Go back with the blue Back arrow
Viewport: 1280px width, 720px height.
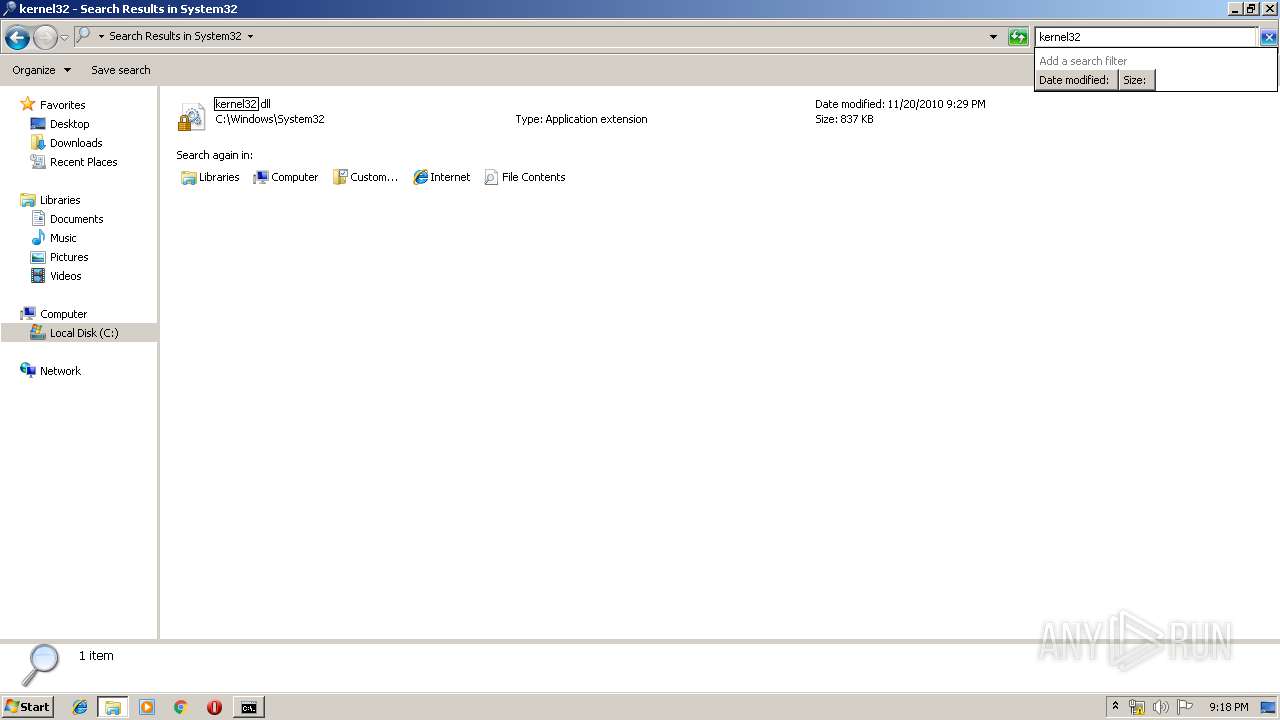click(x=17, y=37)
